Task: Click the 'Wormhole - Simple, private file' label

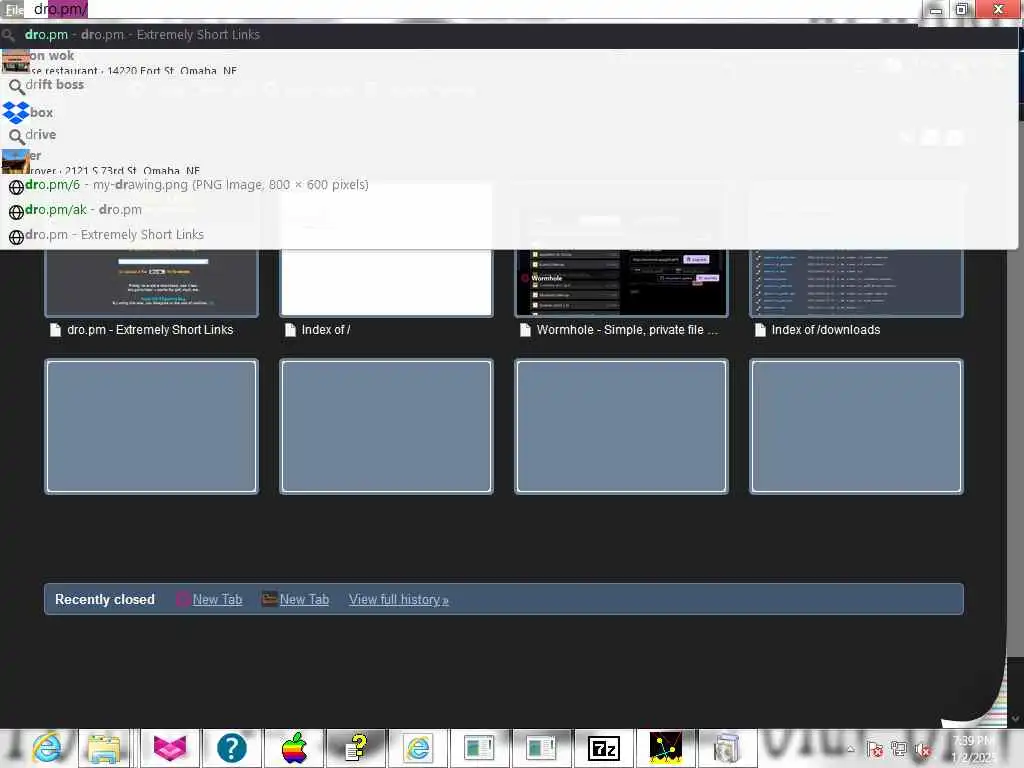Action: tap(627, 330)
